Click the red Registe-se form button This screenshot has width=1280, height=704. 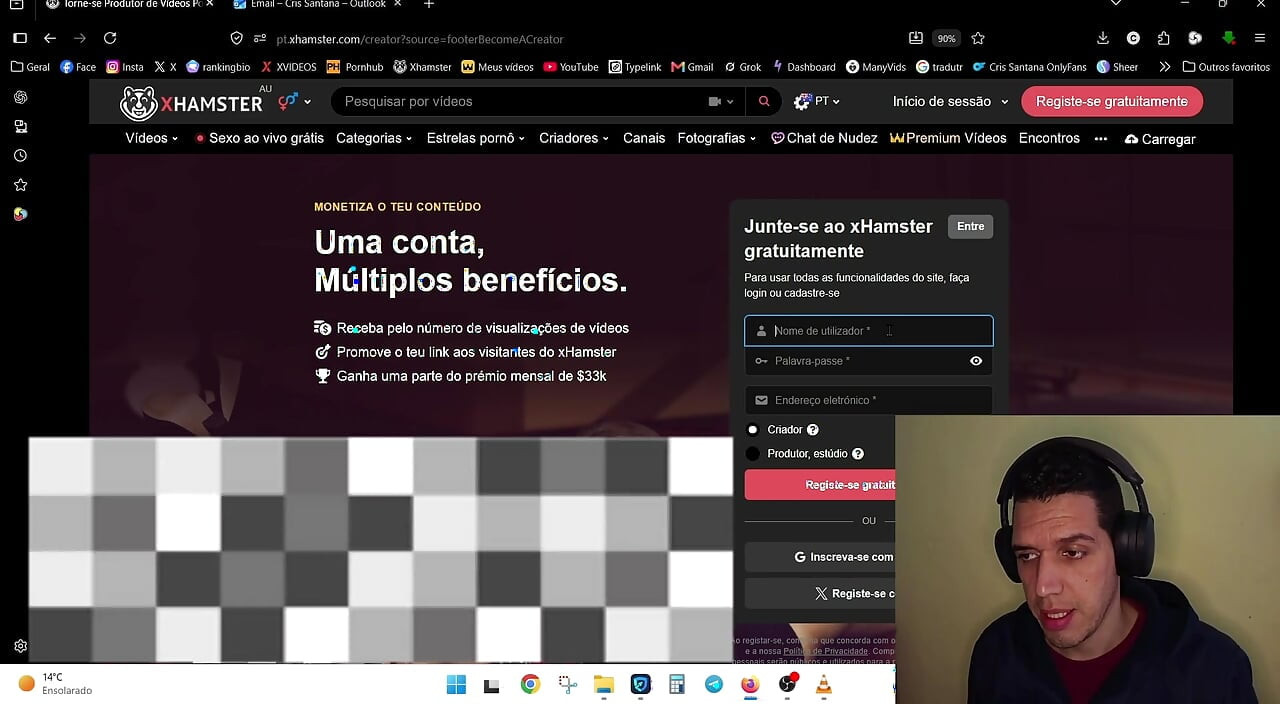click(x=820, y=485)
